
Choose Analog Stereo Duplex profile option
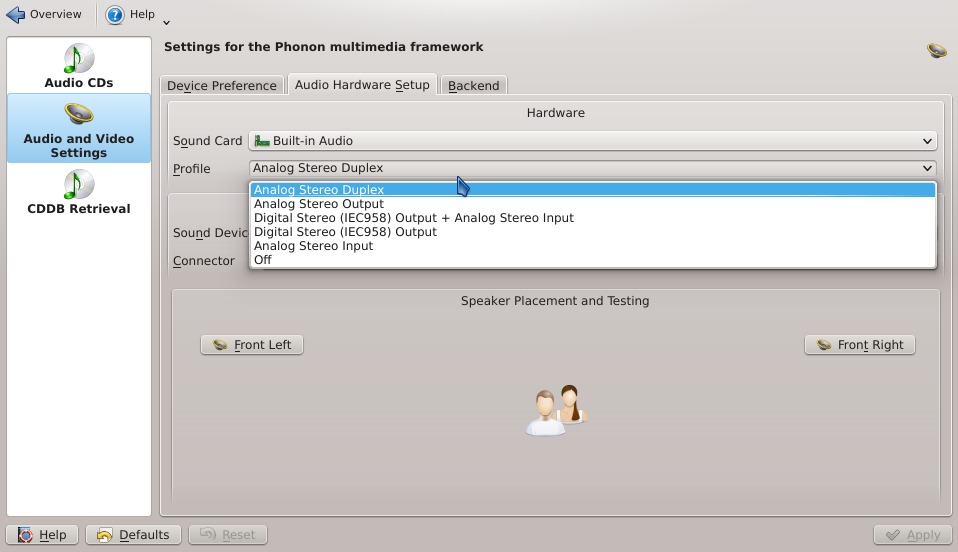coord(593,190)
